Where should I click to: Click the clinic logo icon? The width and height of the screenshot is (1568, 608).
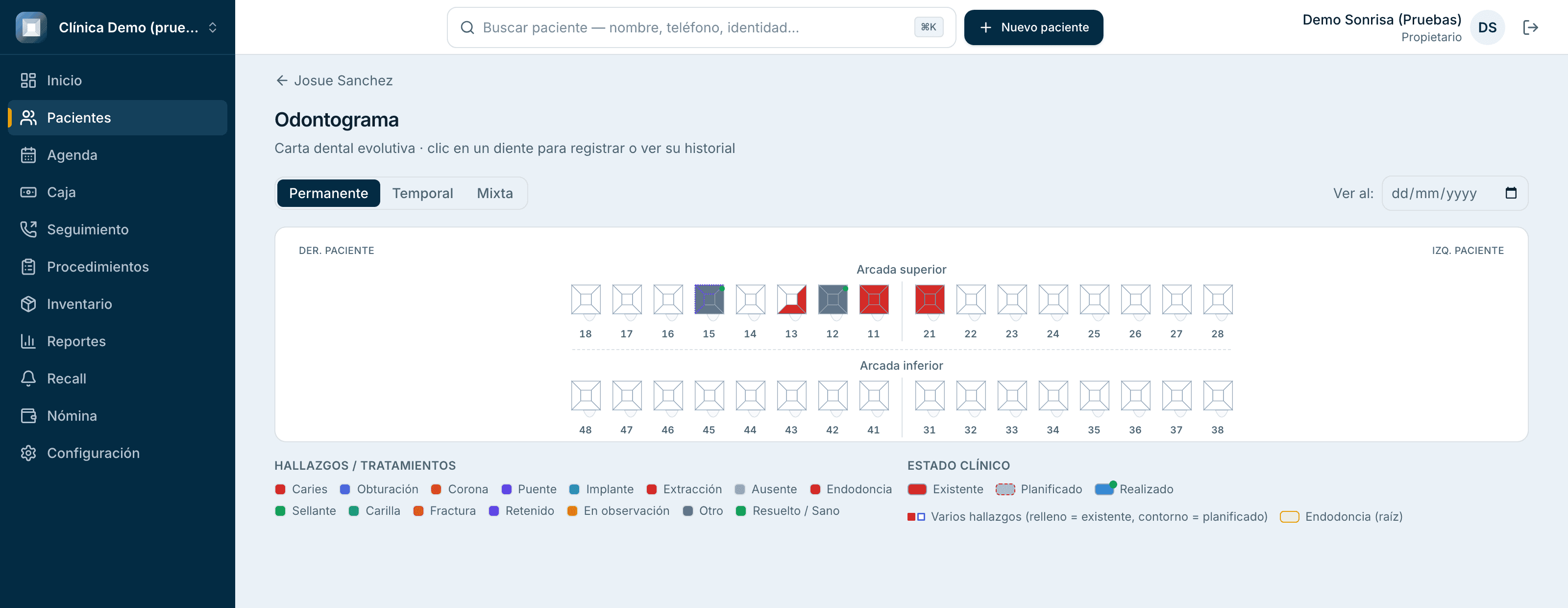point(31,27)
